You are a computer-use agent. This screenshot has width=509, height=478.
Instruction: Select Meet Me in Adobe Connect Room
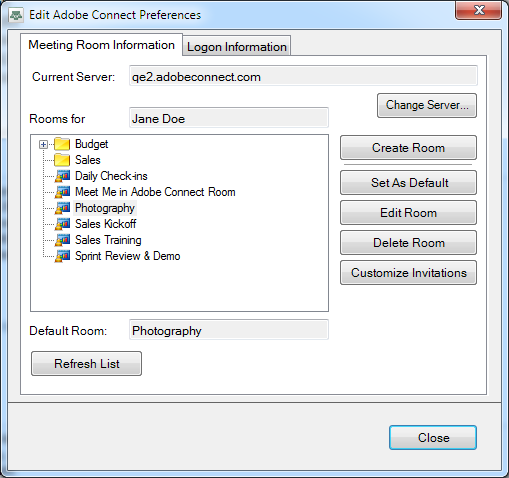[155, 192]
